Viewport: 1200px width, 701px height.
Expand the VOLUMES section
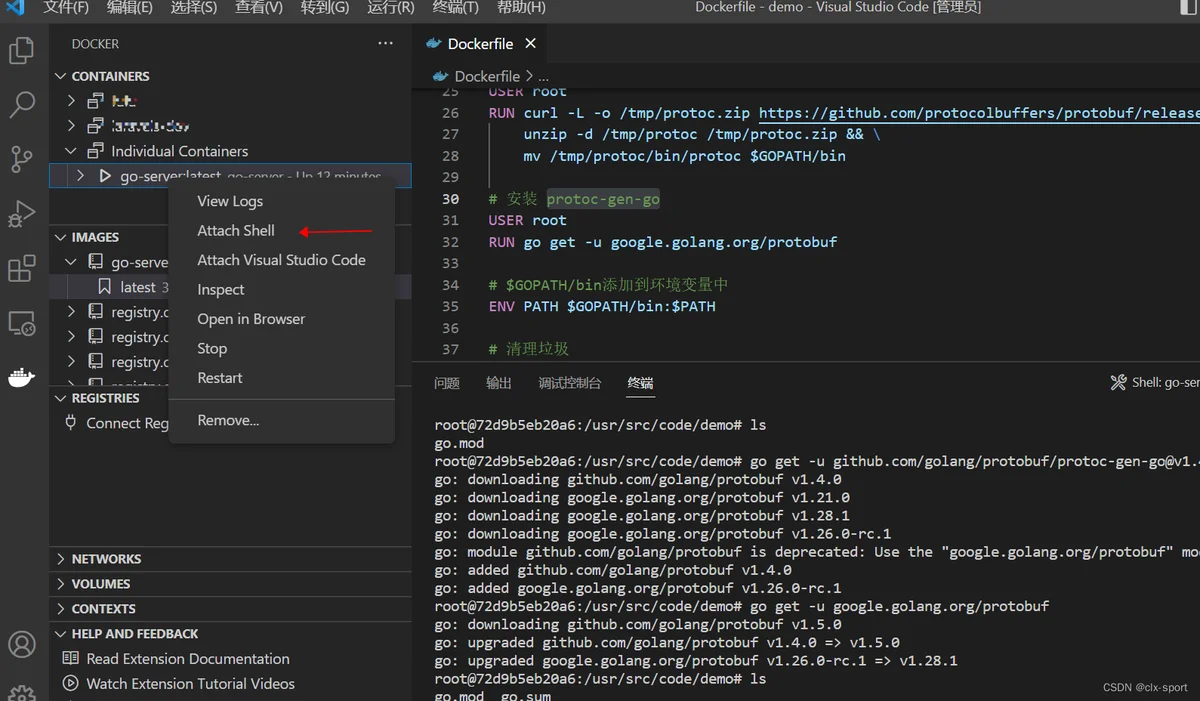61,584
